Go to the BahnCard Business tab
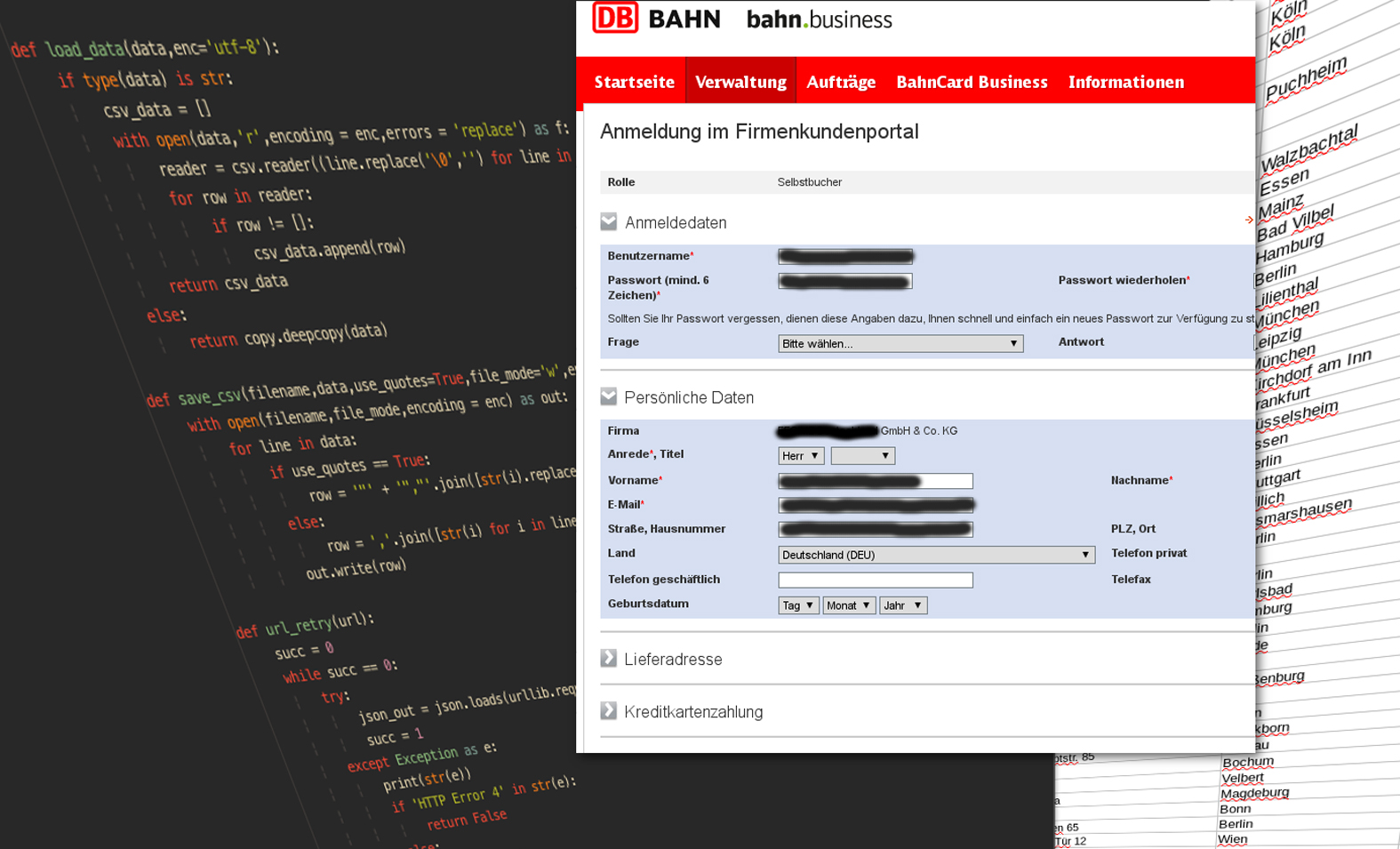Viewport: 1400px width, 849px height. pyautogui.click(x=972, y=82)
